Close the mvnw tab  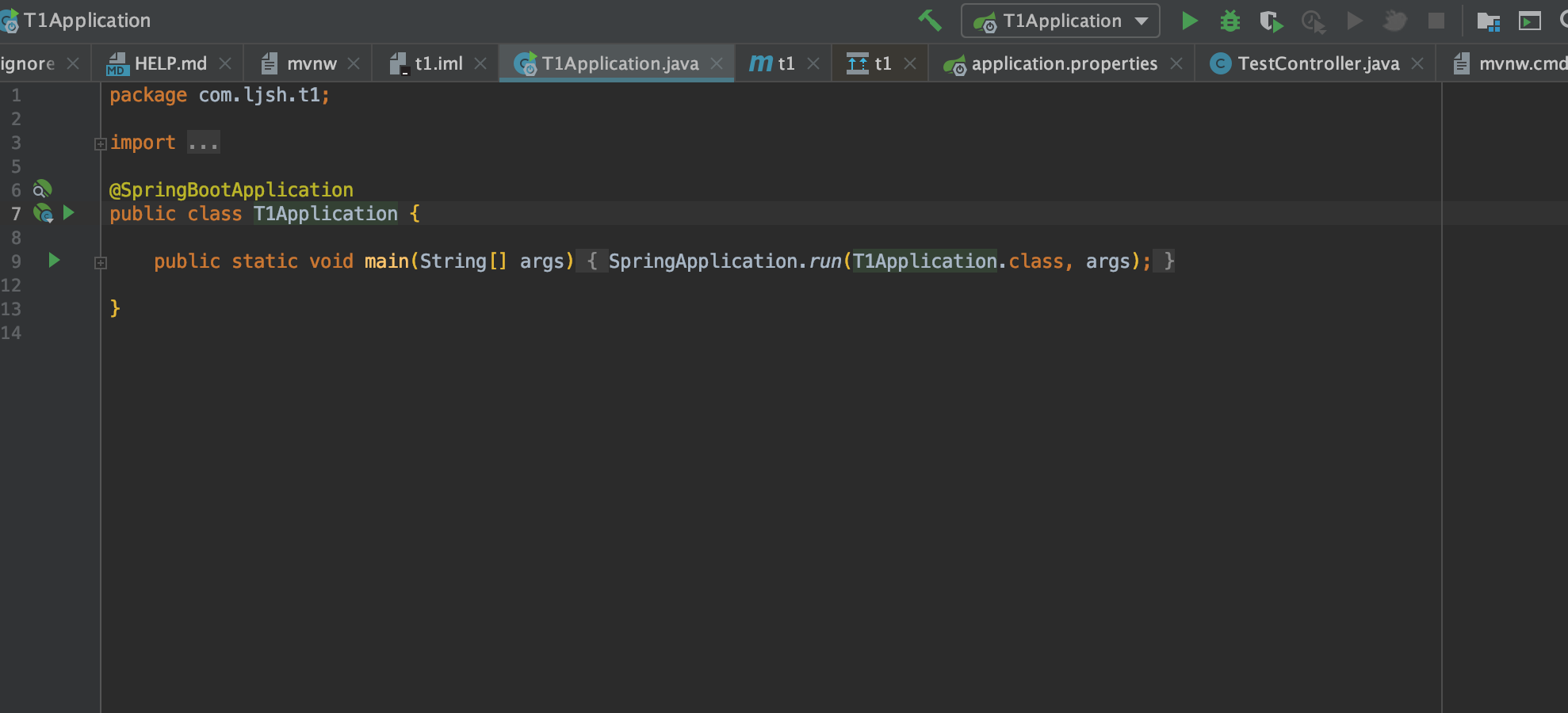tap(354, 63)
